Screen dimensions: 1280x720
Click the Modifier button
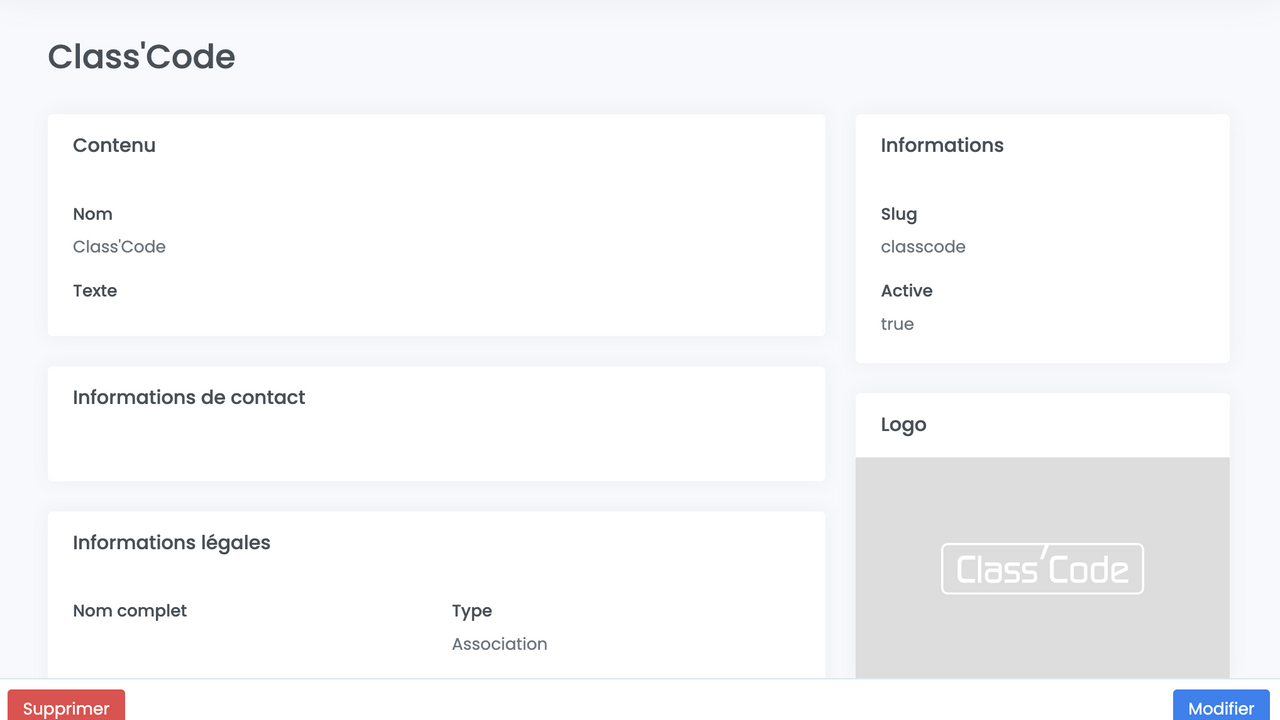(1220, 707)
